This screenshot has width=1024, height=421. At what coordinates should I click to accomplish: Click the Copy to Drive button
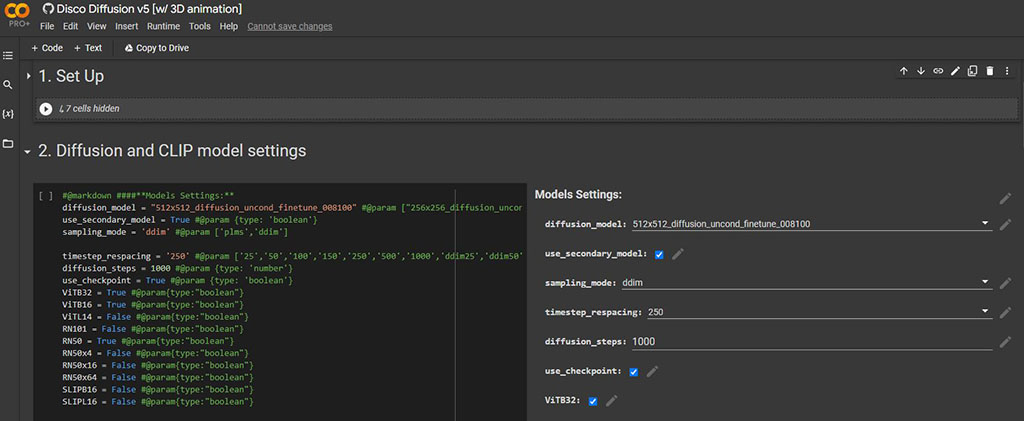coord(156,48)
